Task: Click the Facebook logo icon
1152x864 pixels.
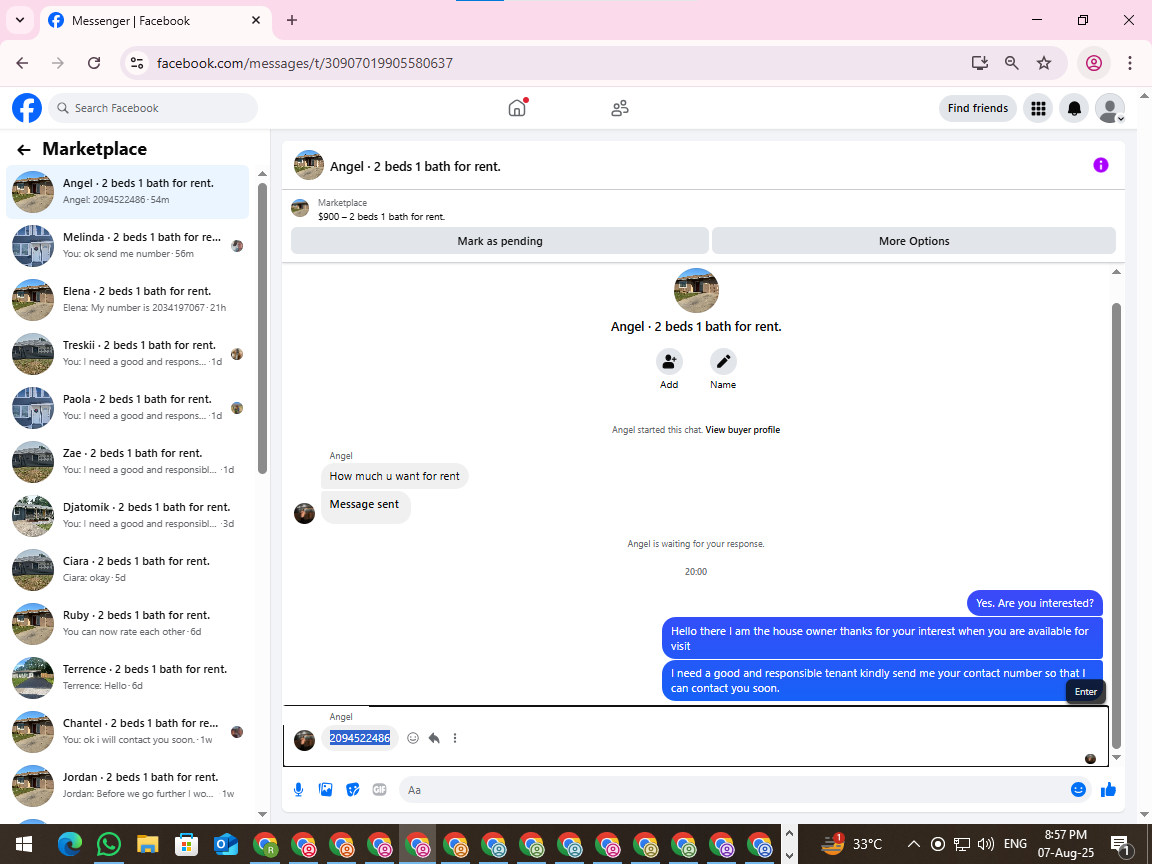Action: tap(26, 108)
